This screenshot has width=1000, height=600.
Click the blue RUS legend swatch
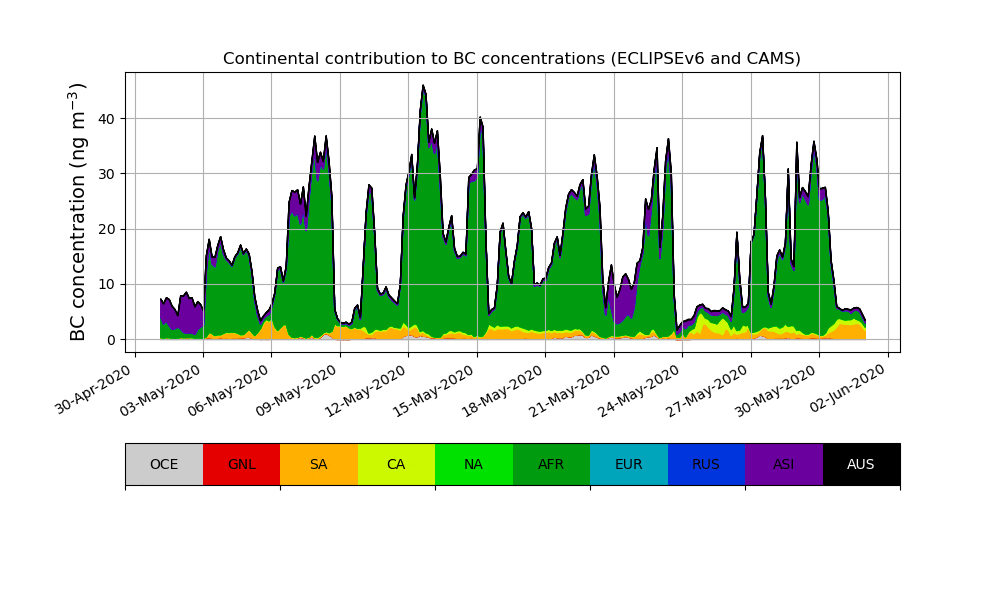click(x=706, y=464)
